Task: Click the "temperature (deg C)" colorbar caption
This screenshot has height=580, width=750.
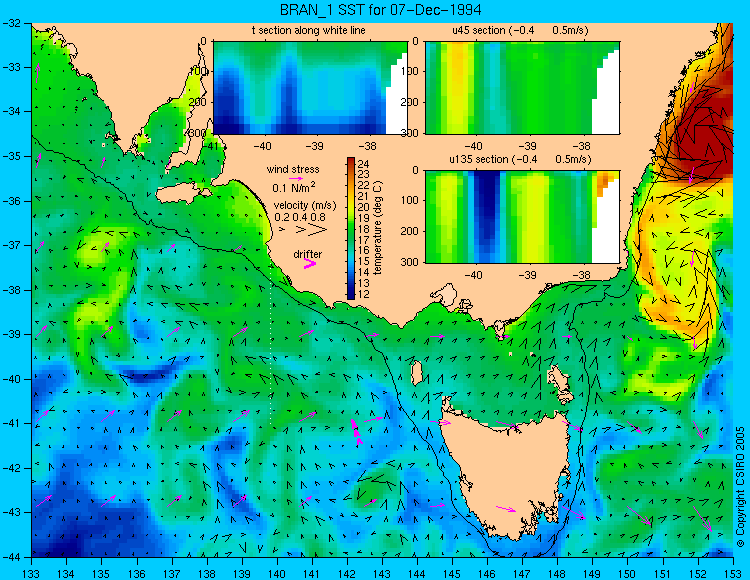Action: coord(378,228)
